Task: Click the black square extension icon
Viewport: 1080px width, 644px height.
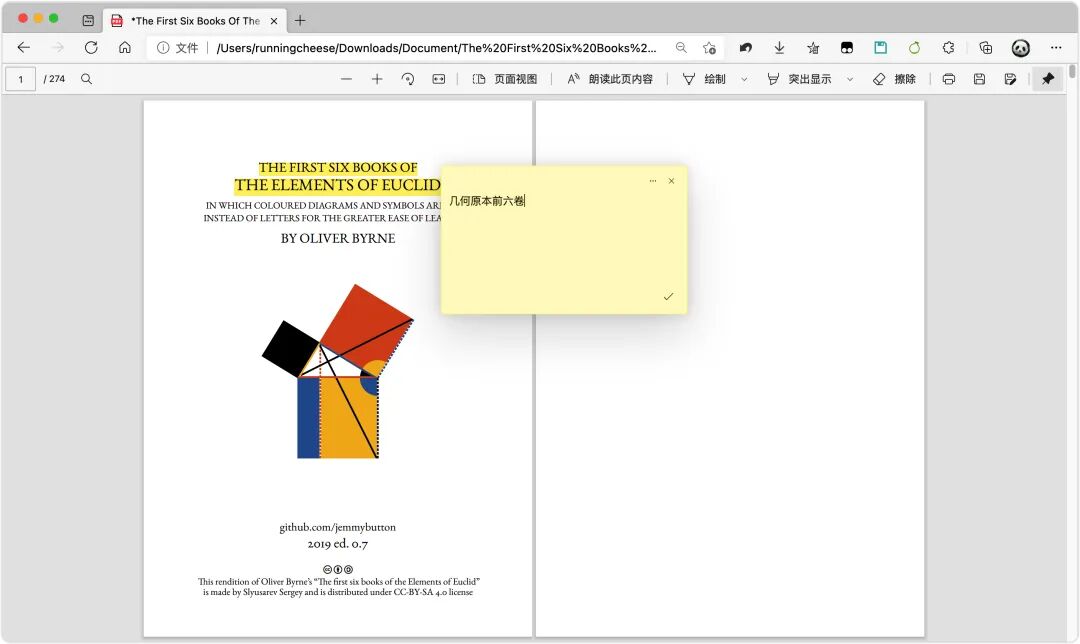Action: pos(847,48)
